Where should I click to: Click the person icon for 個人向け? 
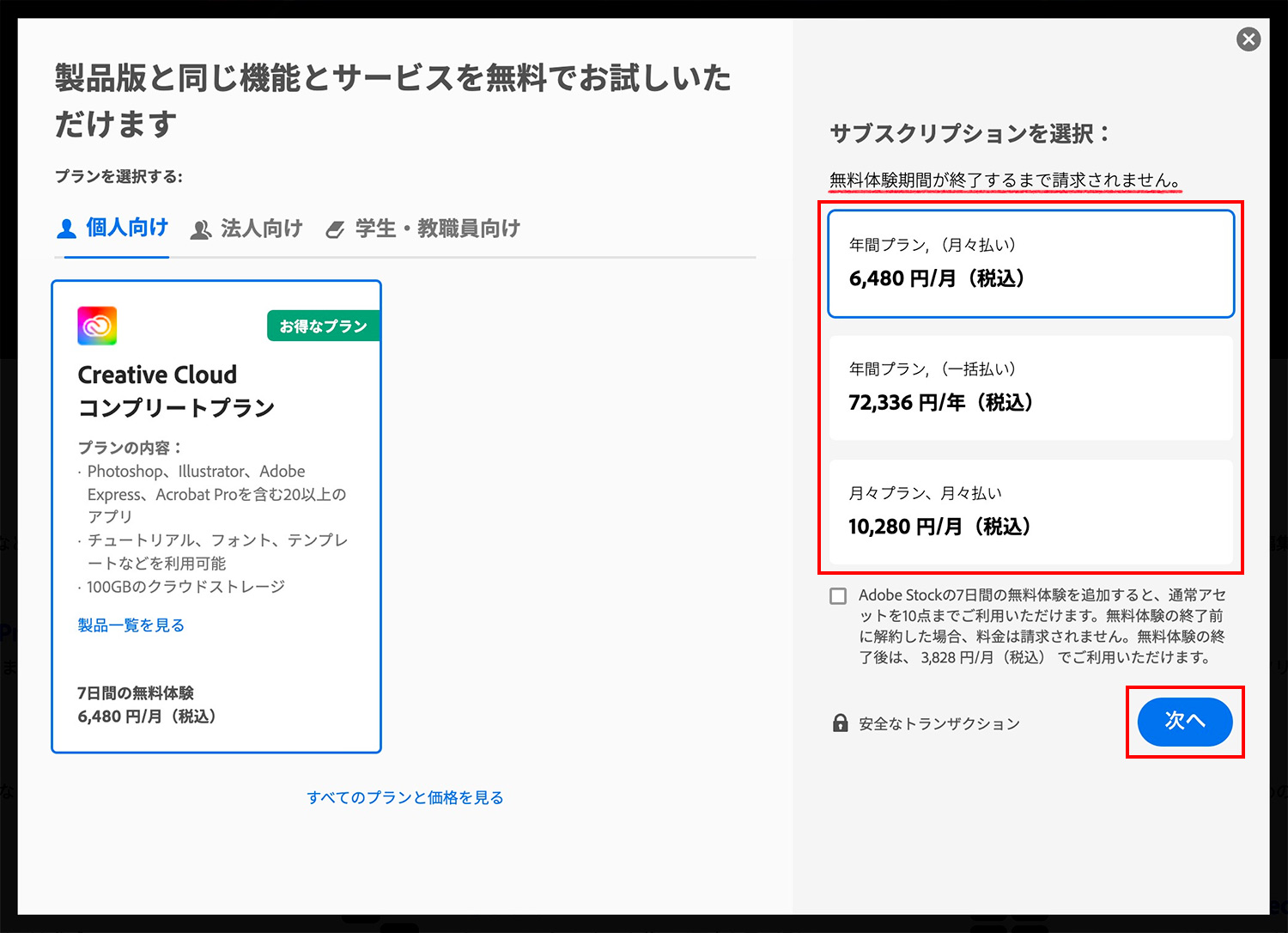(x=67, y=229)
